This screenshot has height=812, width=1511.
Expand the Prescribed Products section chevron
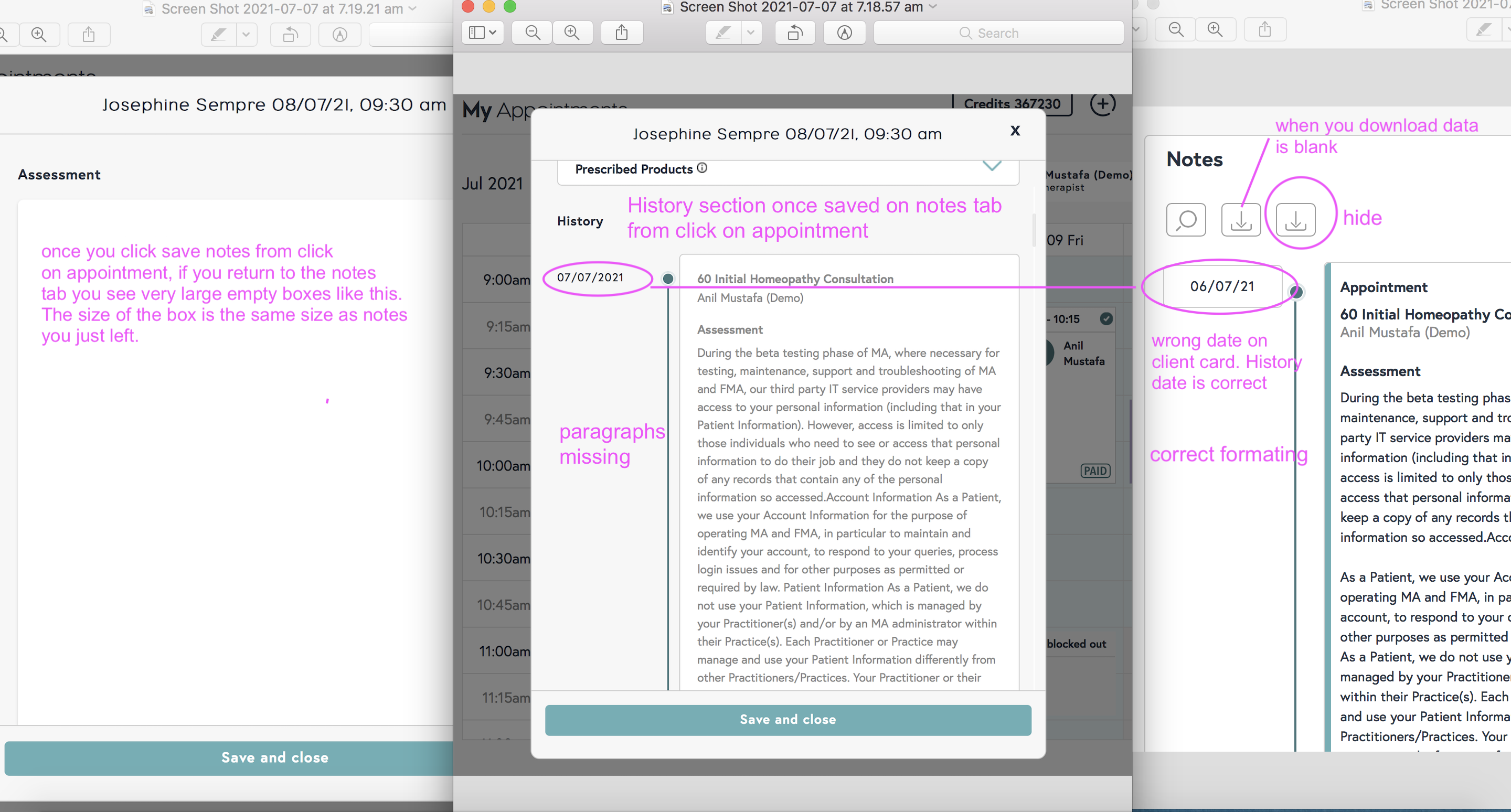coord(991,166)
